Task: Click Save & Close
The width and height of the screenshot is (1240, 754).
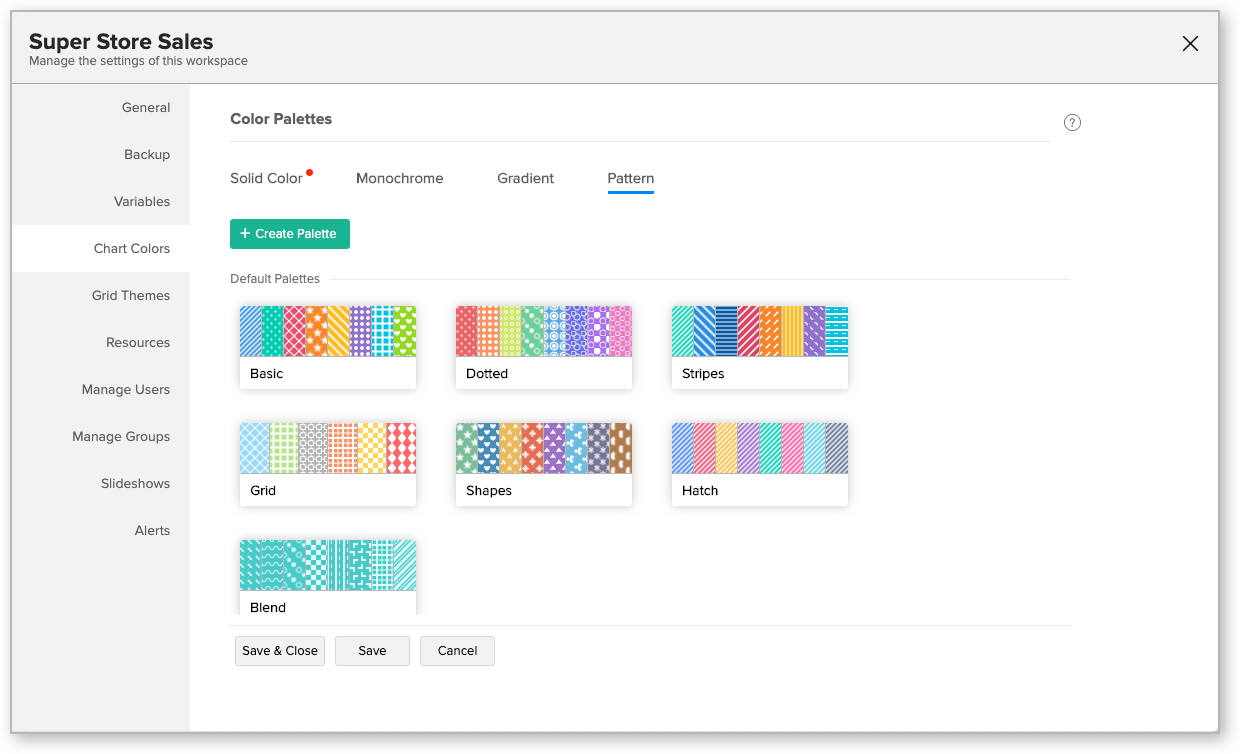Action: (x=280, y=651)
